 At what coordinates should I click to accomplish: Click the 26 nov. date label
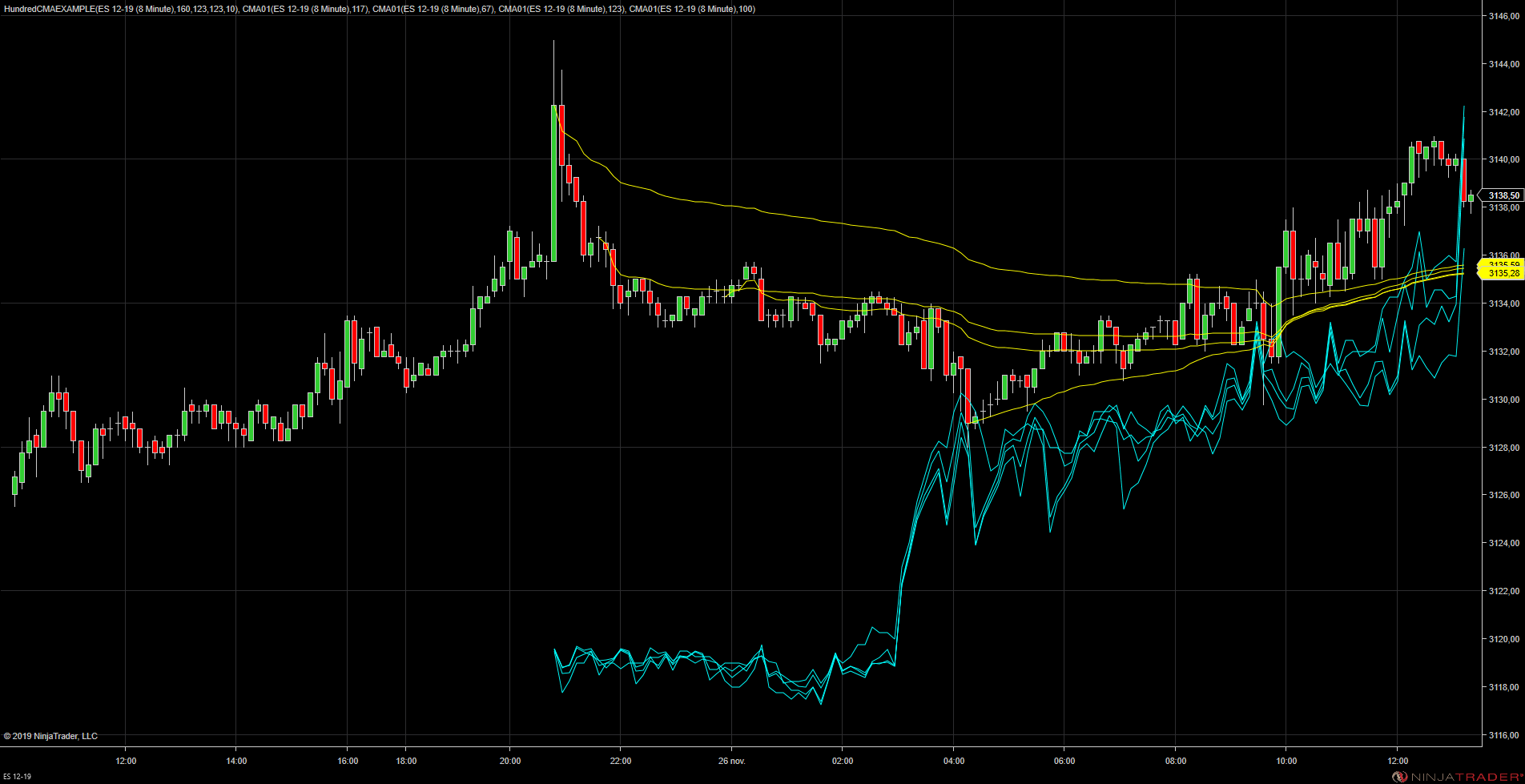[732, 761]
